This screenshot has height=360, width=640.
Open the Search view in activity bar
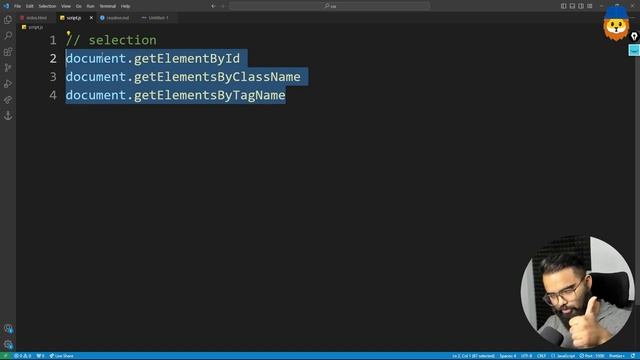[x=8, y=36]
